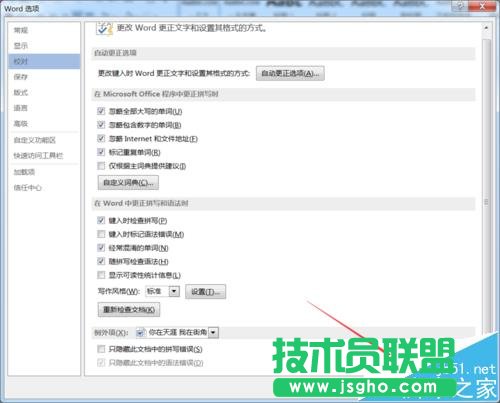Screen dimensions: 500x403
Task: Toggle 键入时检查拼写(P) checkbox
Action: click(x=101, y=220)
